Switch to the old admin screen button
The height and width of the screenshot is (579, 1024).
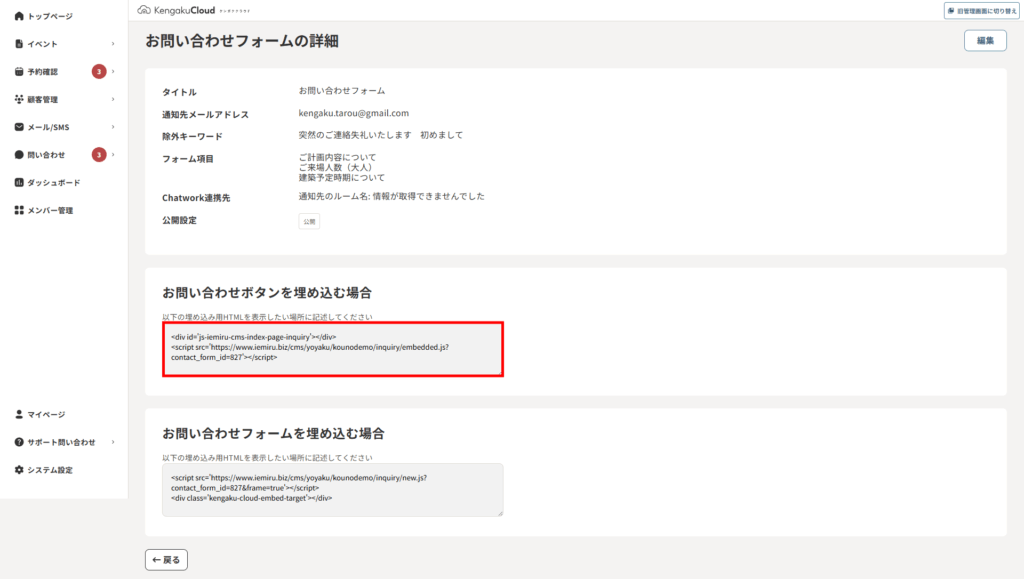(x=981, y=10)
